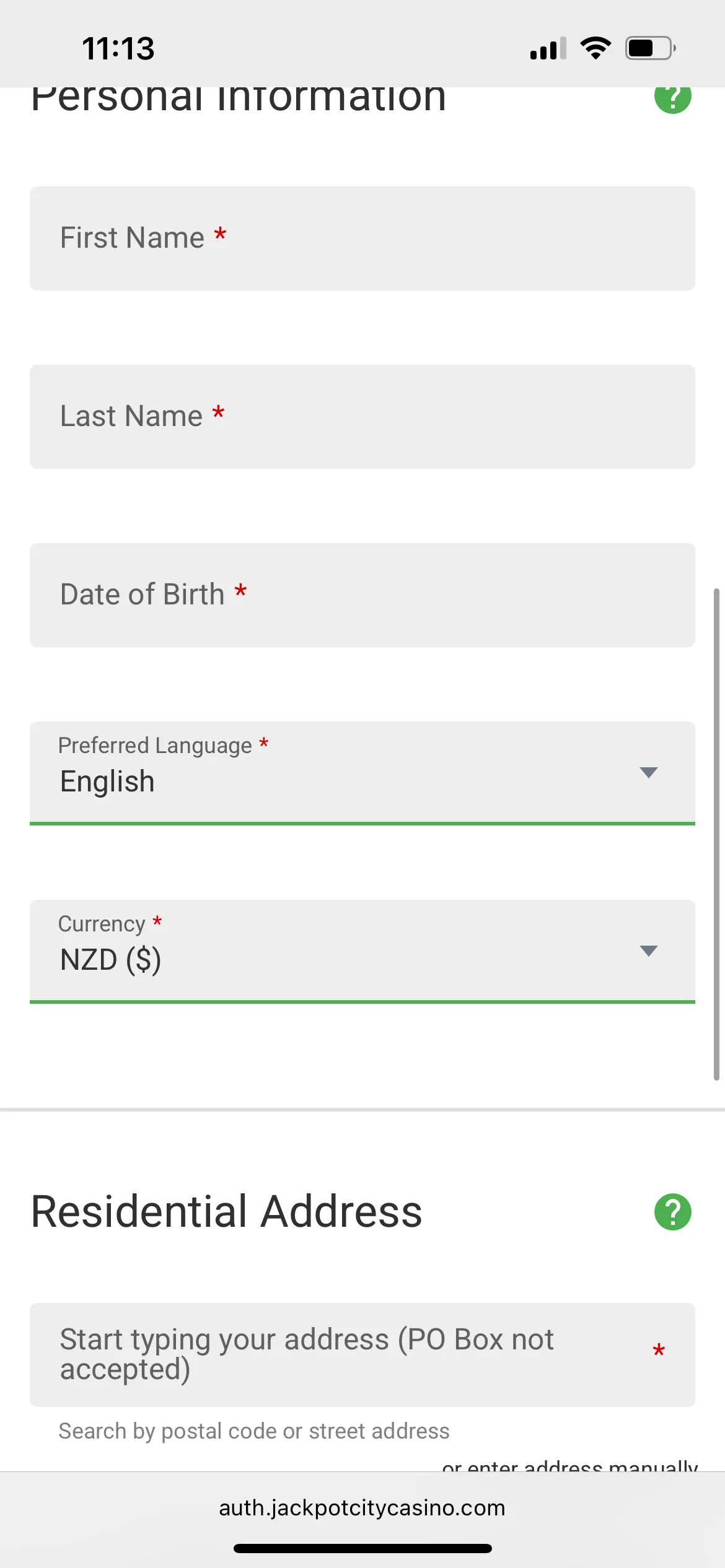Tap the Personal Information help icon
The height and width of the screenshot is (1568, 725).
672,99
